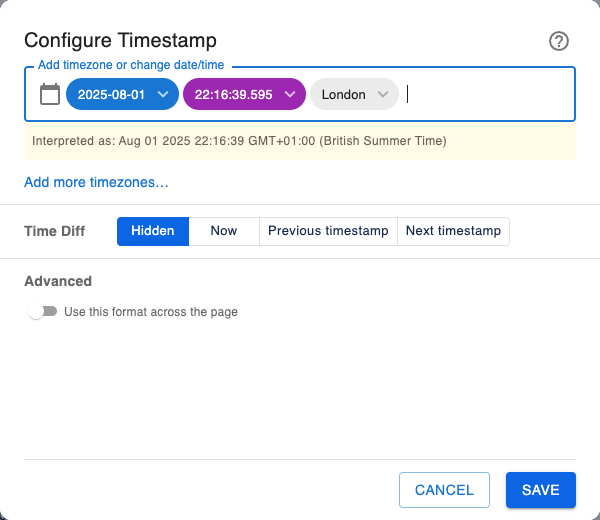Click the Time Diff label

(x=55, y=231)
